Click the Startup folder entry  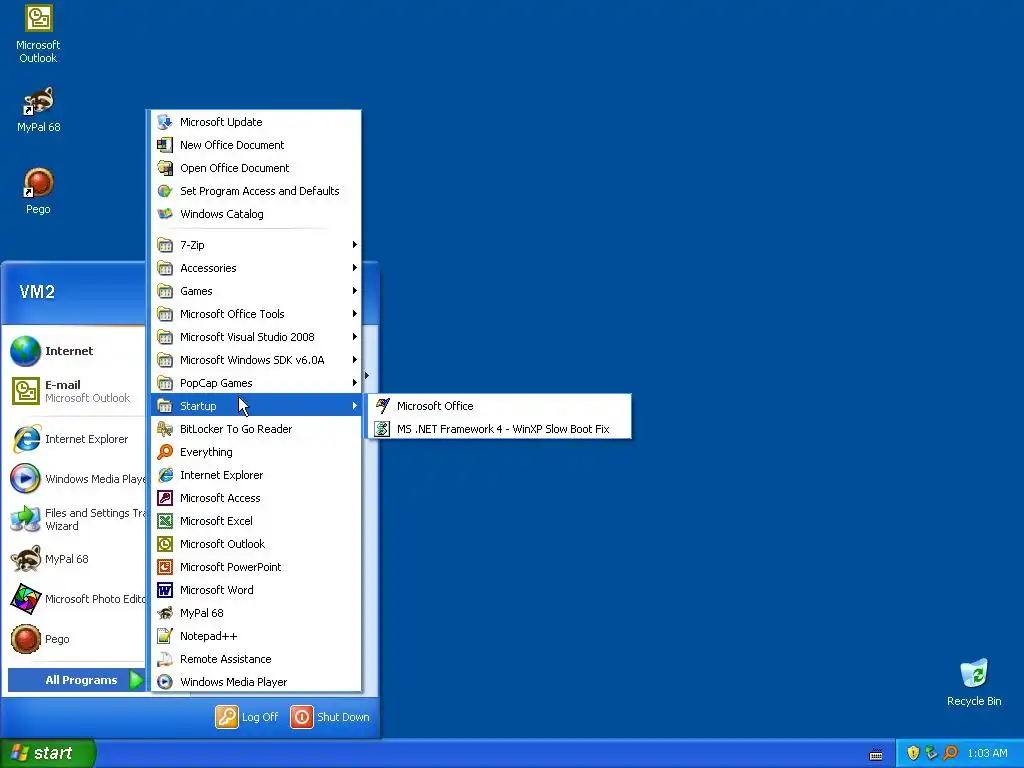(x=256, y=406)
